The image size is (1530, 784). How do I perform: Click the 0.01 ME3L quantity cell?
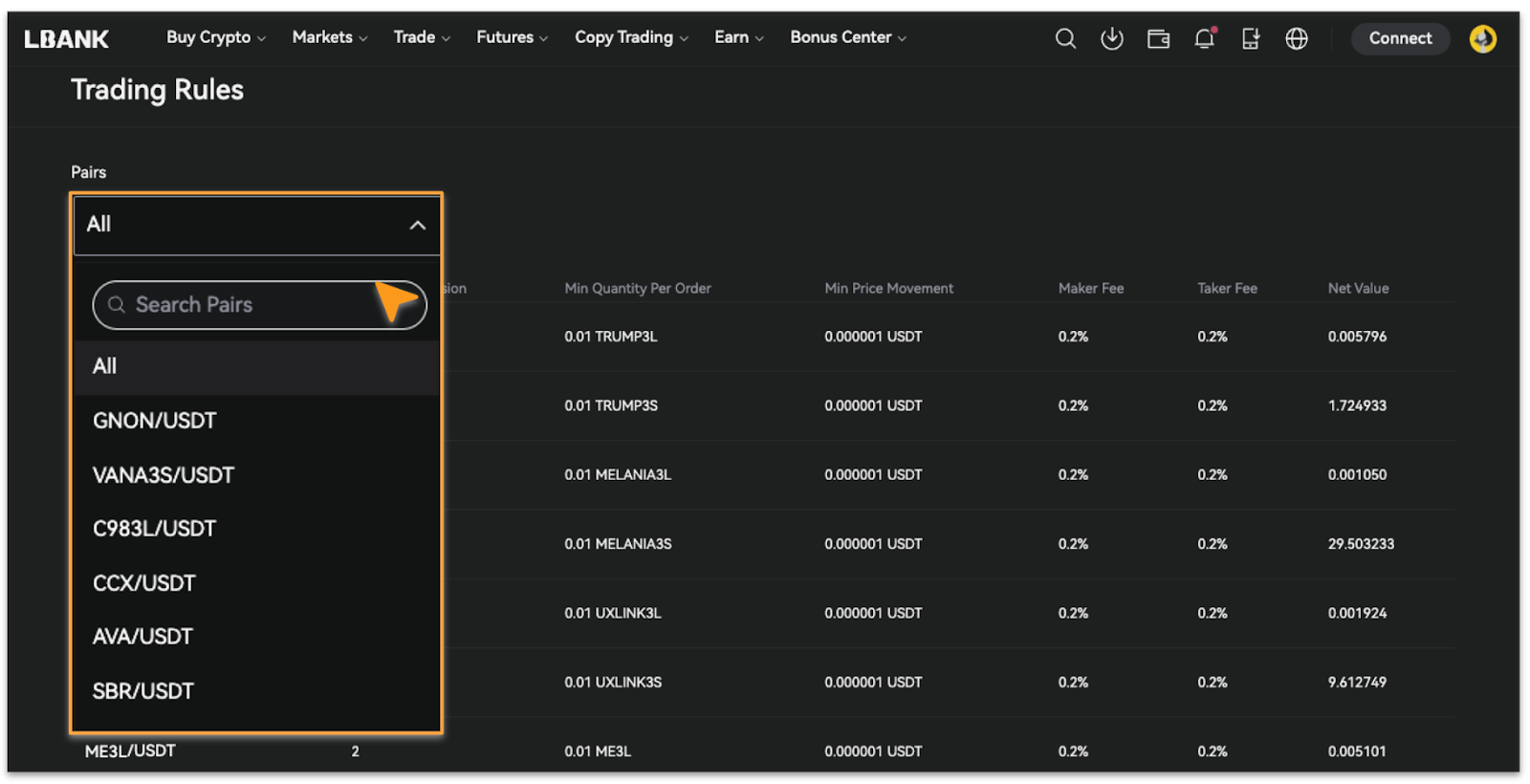(x=598, y=751)
